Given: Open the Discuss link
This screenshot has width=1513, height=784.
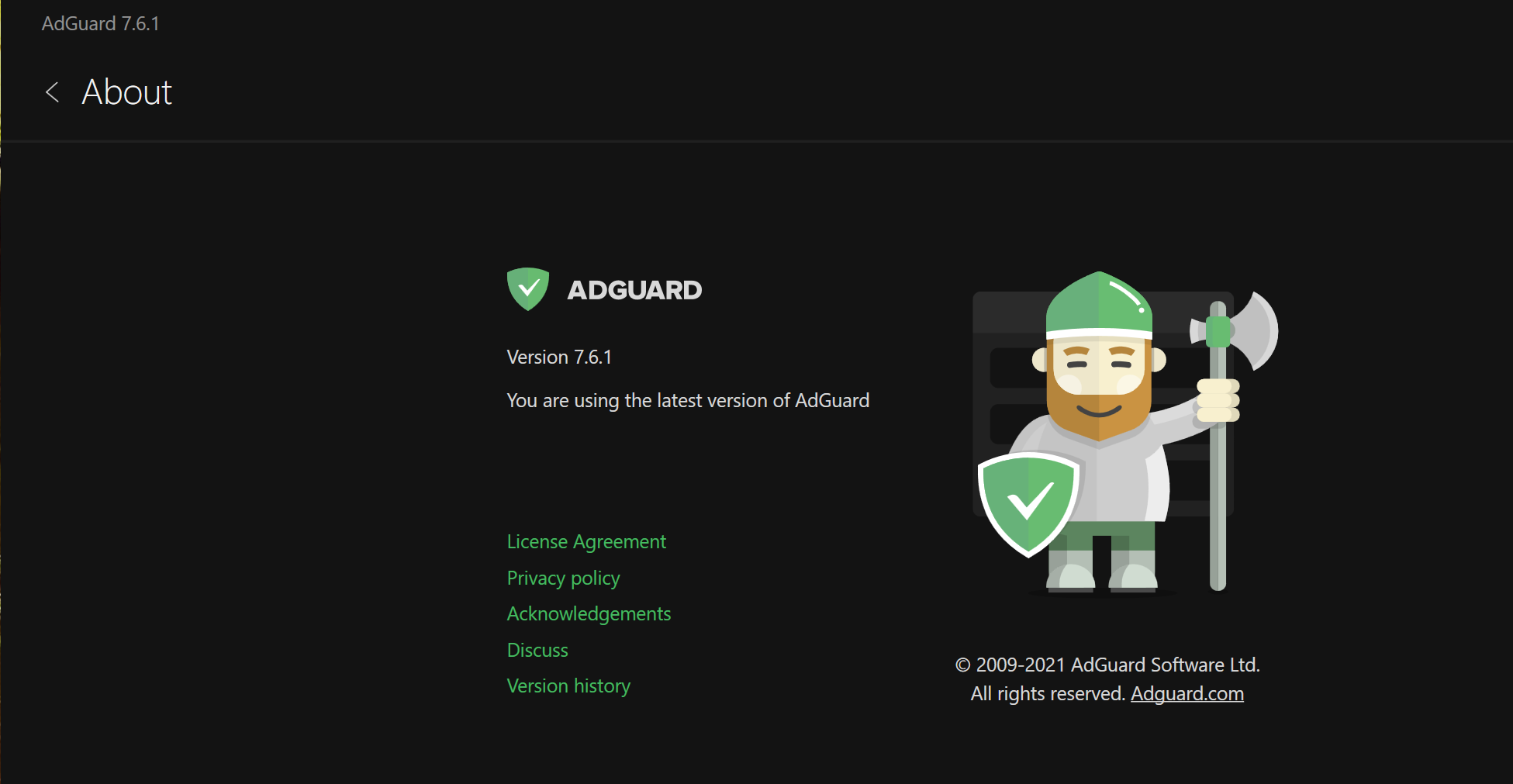Looking at the screenshot, I should [537, 651].
